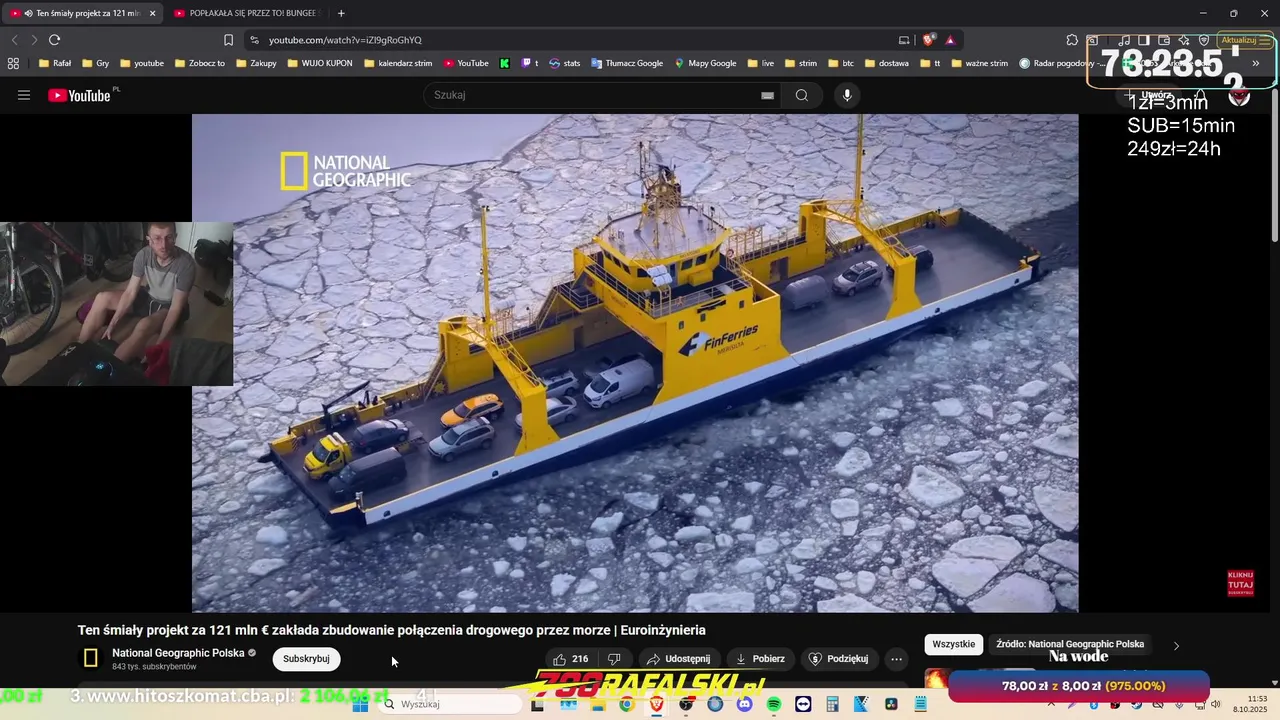Click the magnifier search button
This screenshot has height=720, width=1280.
point(801,95)
